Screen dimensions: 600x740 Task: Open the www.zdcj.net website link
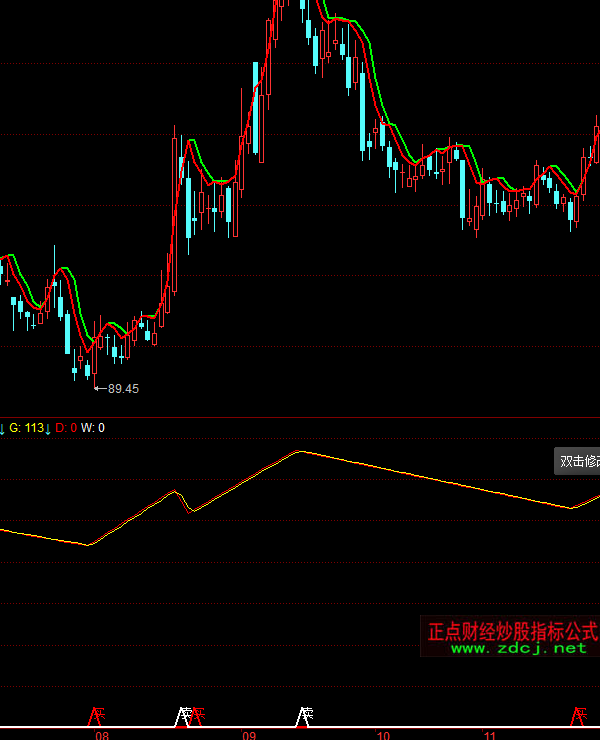coord(518,648)
